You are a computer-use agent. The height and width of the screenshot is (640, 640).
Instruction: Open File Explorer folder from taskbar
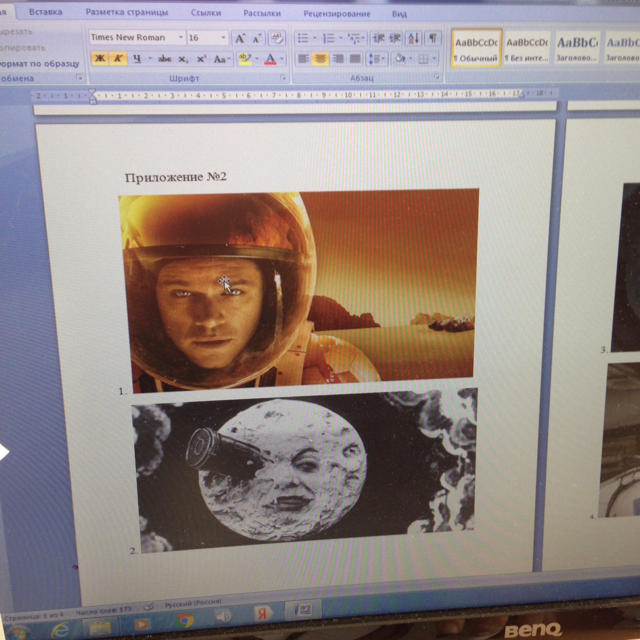pos(100,628)
